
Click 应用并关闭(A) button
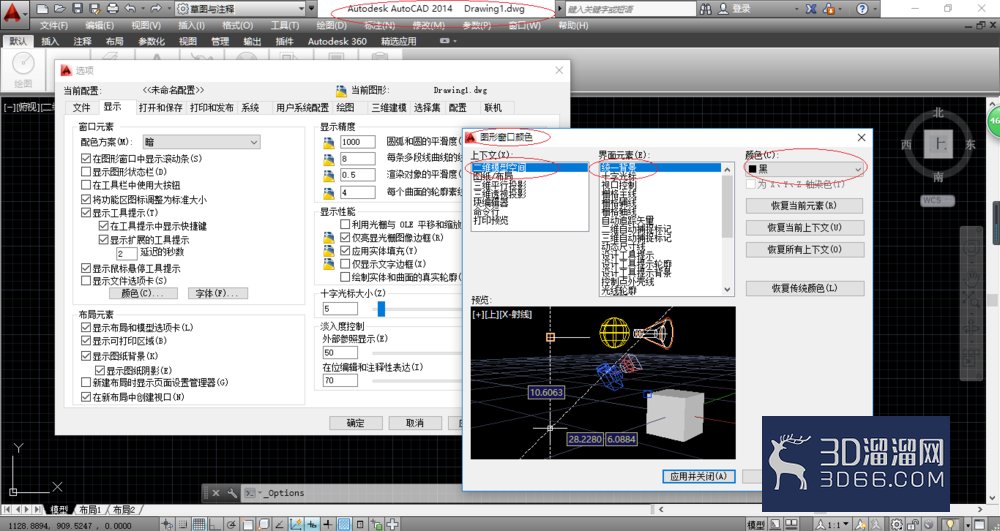click(x=698, y=476)
